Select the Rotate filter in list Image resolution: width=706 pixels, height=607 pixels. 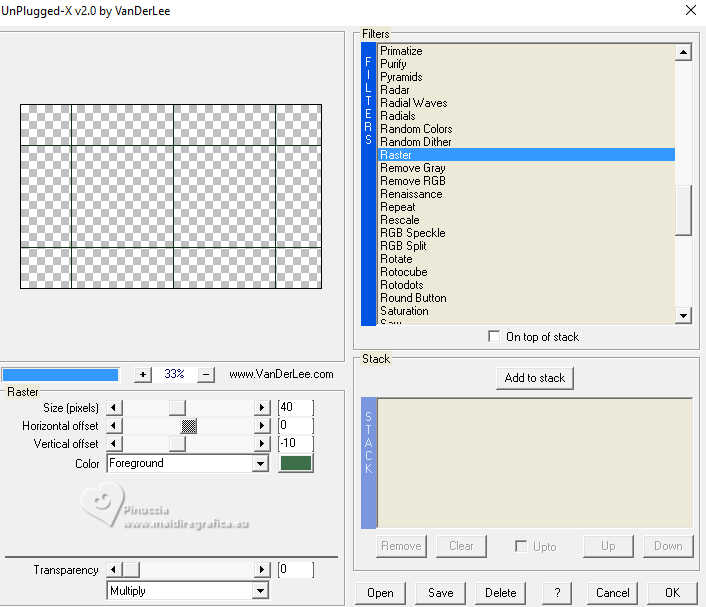click(x=396, y=259)
